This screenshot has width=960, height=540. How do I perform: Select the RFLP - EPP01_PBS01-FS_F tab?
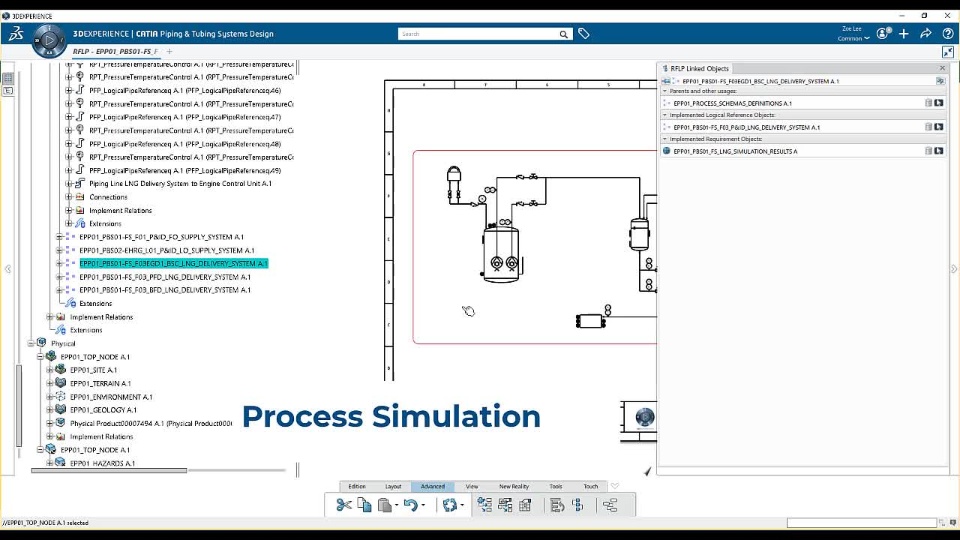coord(115,51)
